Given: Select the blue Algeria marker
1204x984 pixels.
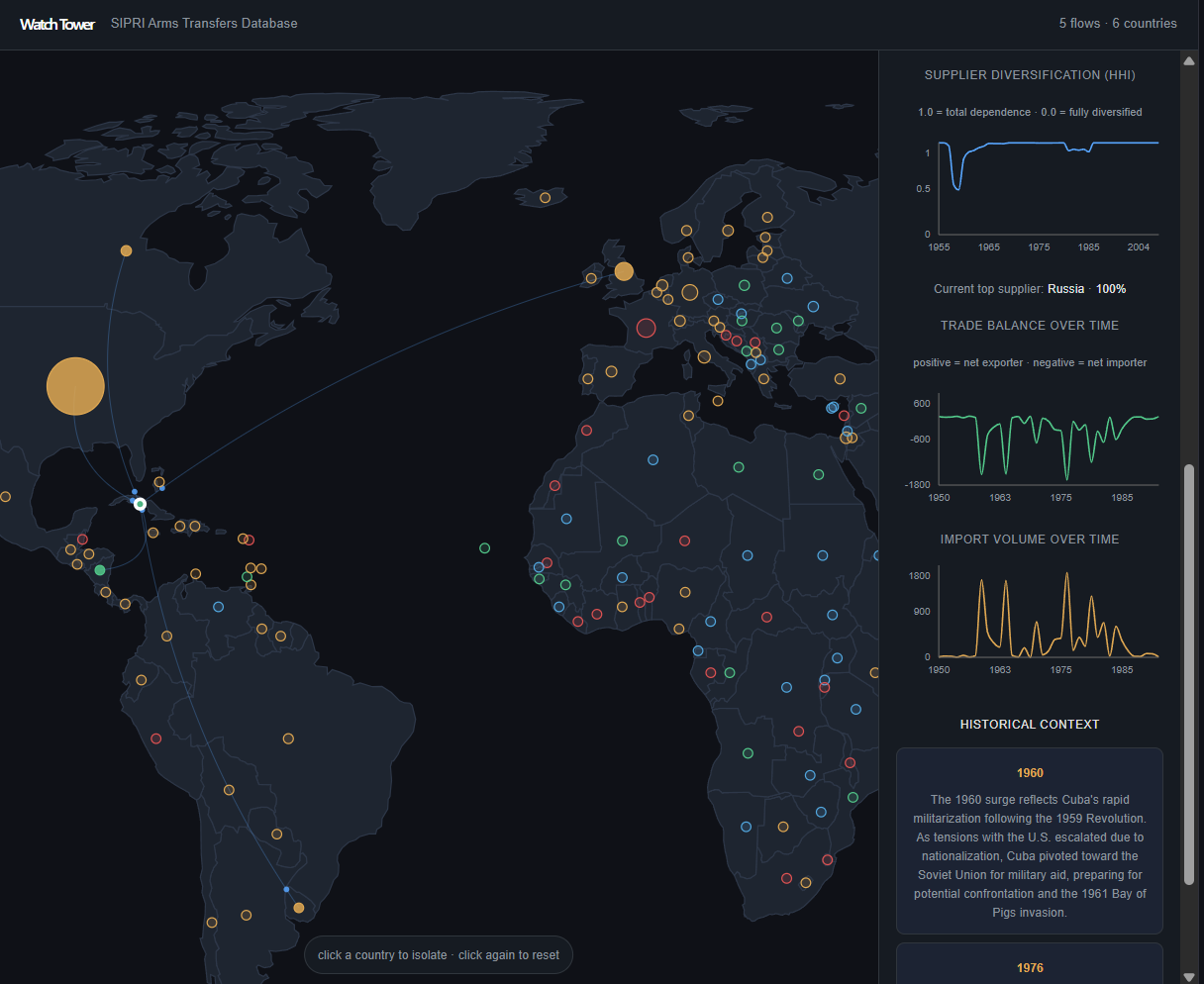Looking at the screenshot, I should pos(652,460).
